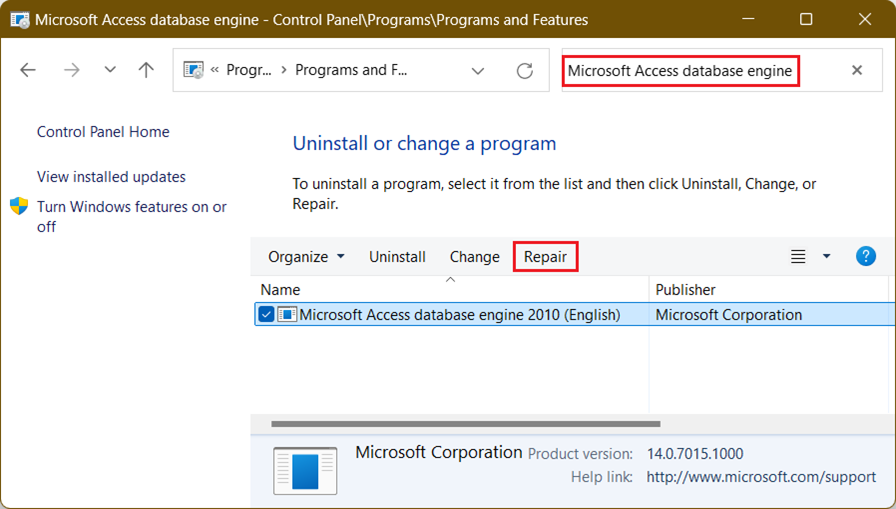
Task: Click Uninstall in the toolbar
Action: (397, 257)
